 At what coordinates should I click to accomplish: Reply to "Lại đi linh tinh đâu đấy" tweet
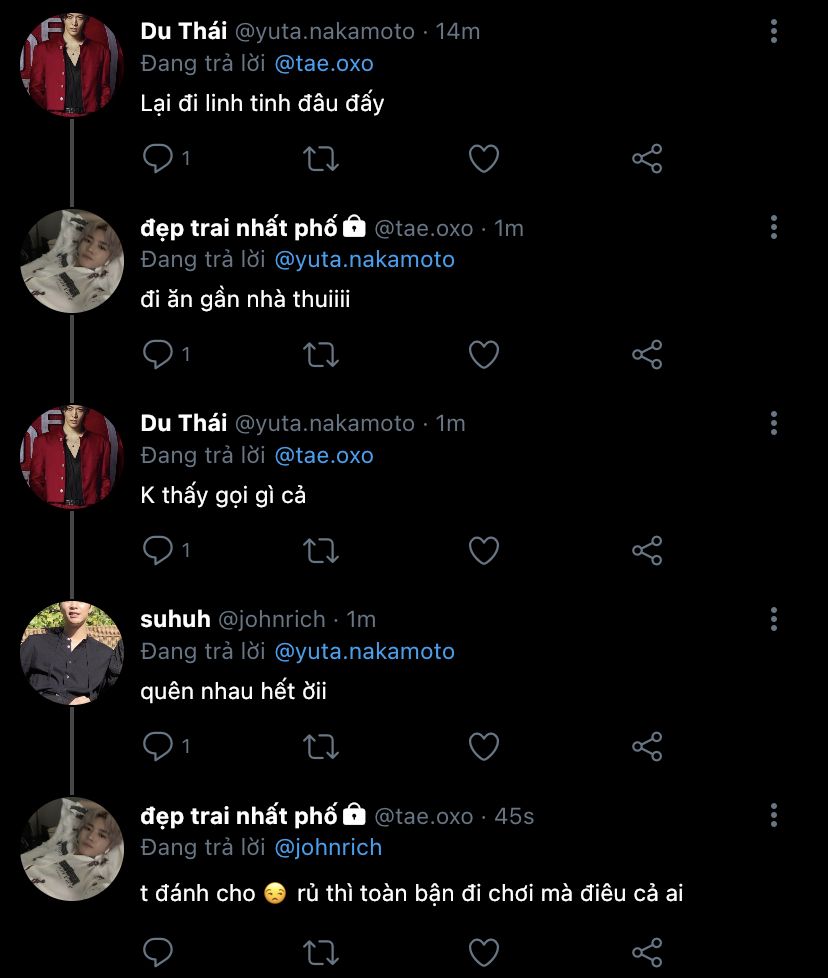click(159, 158)
